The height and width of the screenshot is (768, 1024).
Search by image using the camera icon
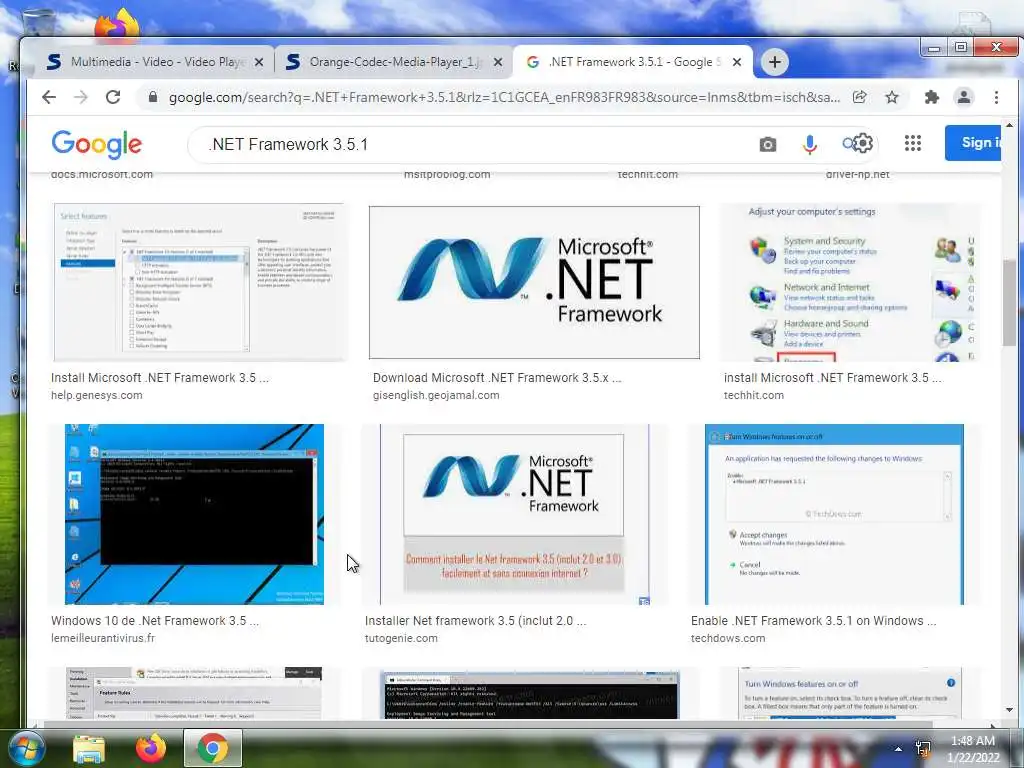point(768,144)
